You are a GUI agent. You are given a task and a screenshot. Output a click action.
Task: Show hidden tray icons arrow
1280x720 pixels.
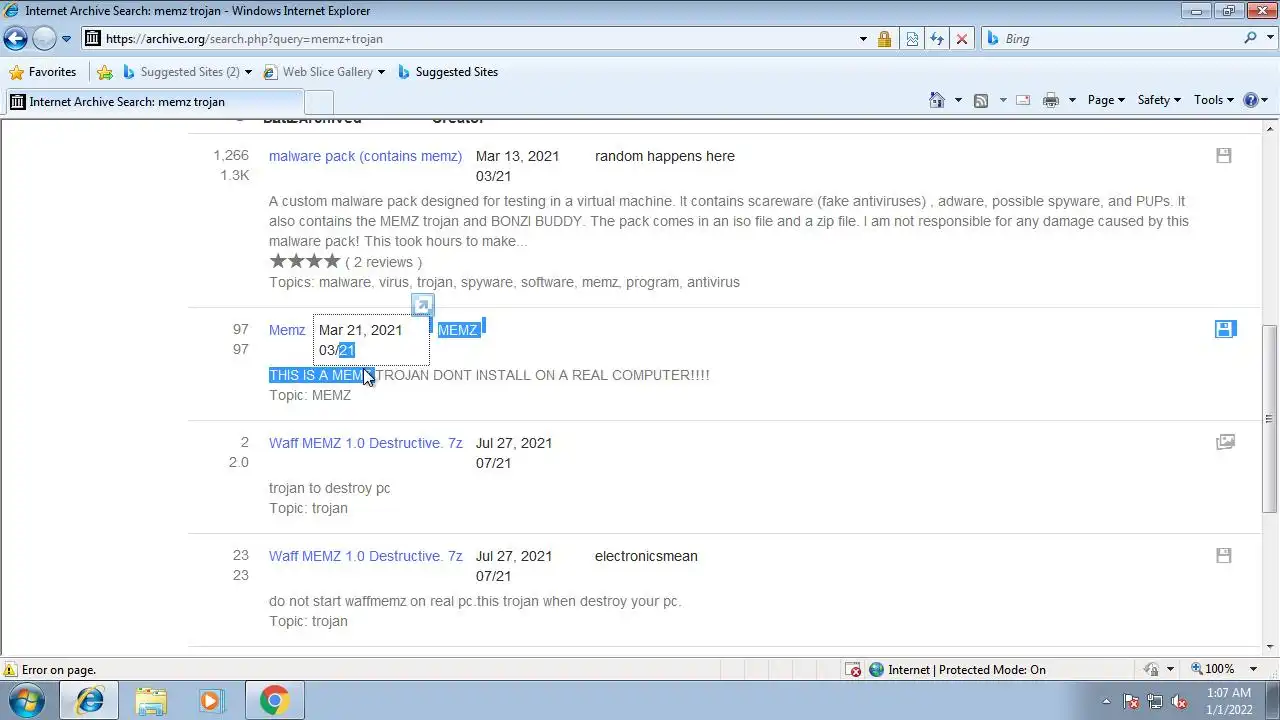1106,701
